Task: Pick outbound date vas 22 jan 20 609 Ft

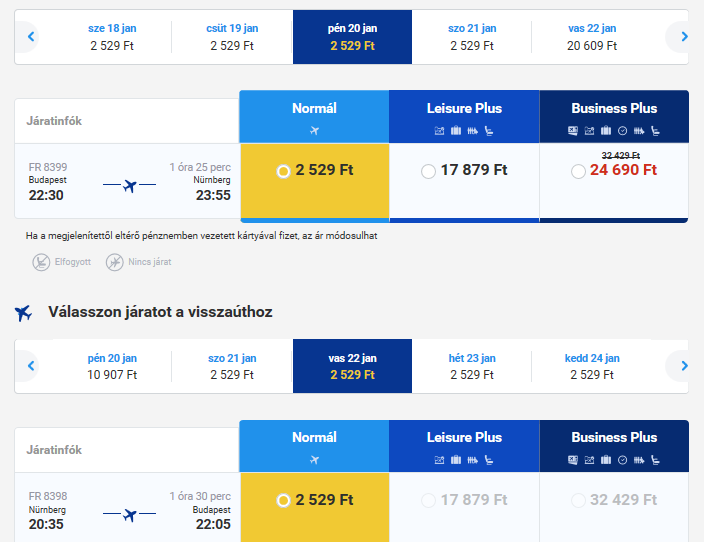Action: click(x=592, y=37)
